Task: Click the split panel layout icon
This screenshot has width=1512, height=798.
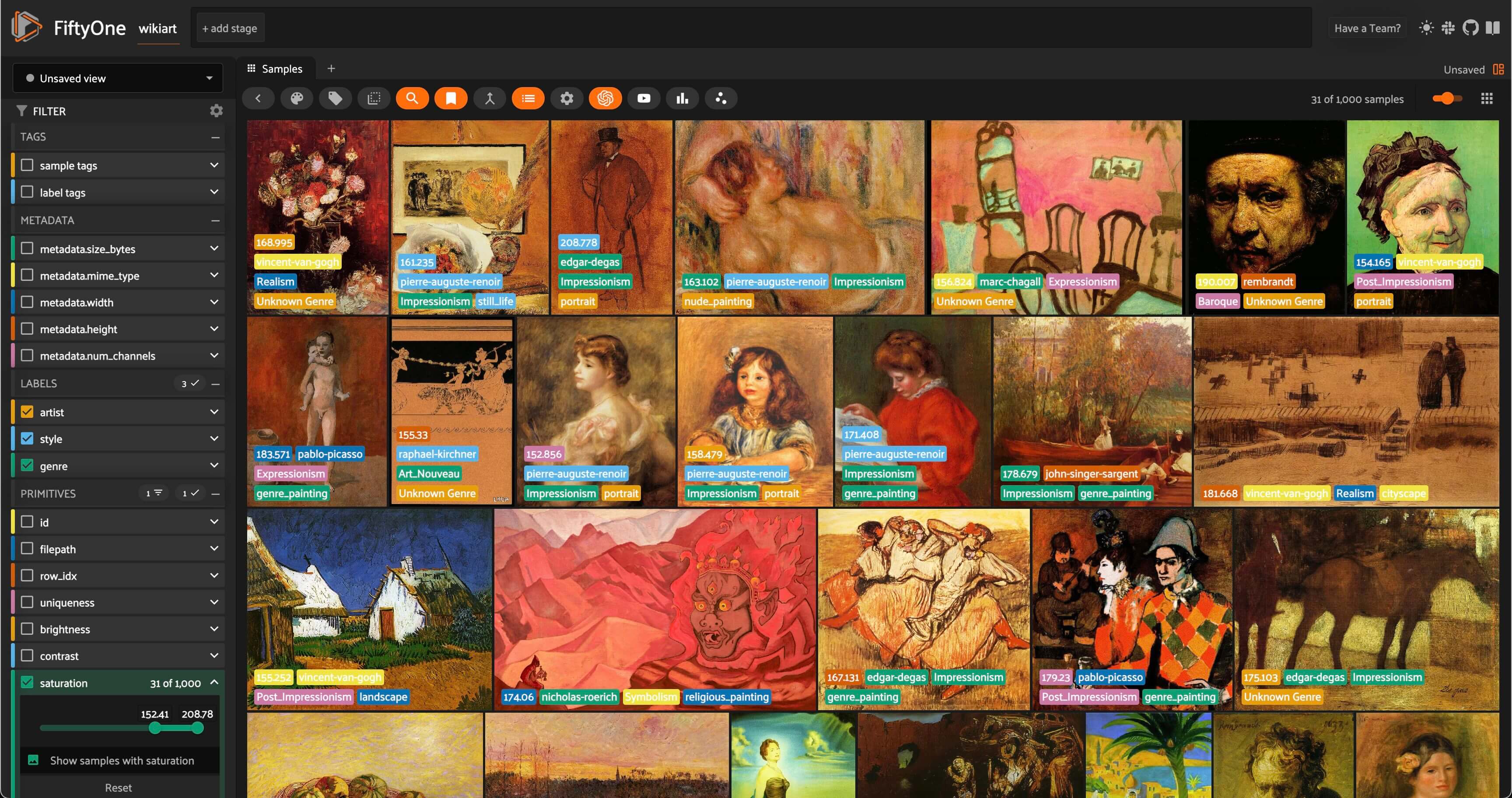Action: [1498, 69]
